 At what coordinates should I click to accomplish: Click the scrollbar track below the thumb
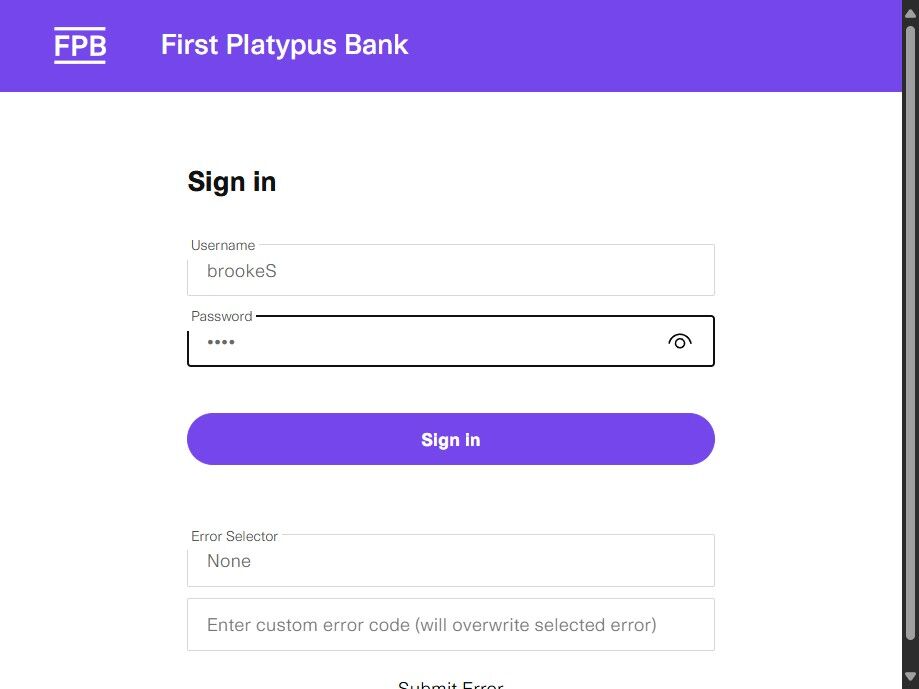coord(910,655)
